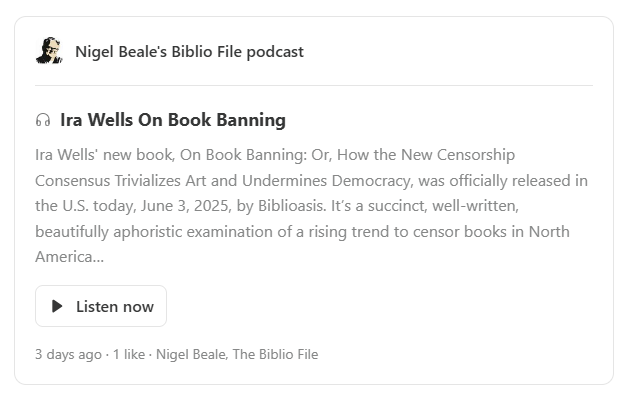Click the headphones icon beside episode title
Viewport: 627px width, 399px height.
pyautogui.click(x=43, y=120)
